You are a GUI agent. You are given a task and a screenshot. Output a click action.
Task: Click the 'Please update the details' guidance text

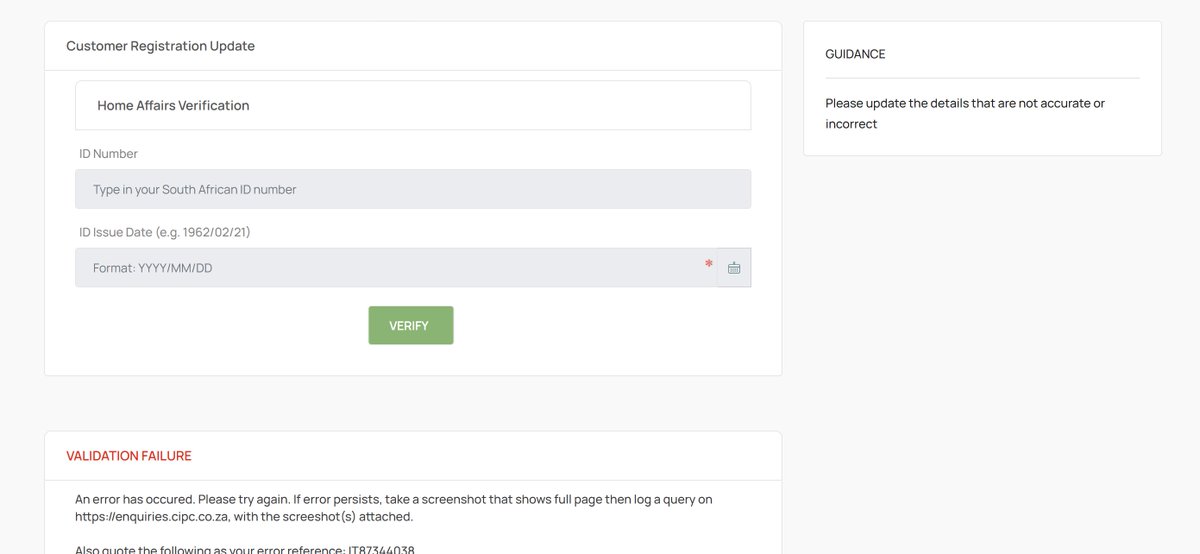click(965, 113)
